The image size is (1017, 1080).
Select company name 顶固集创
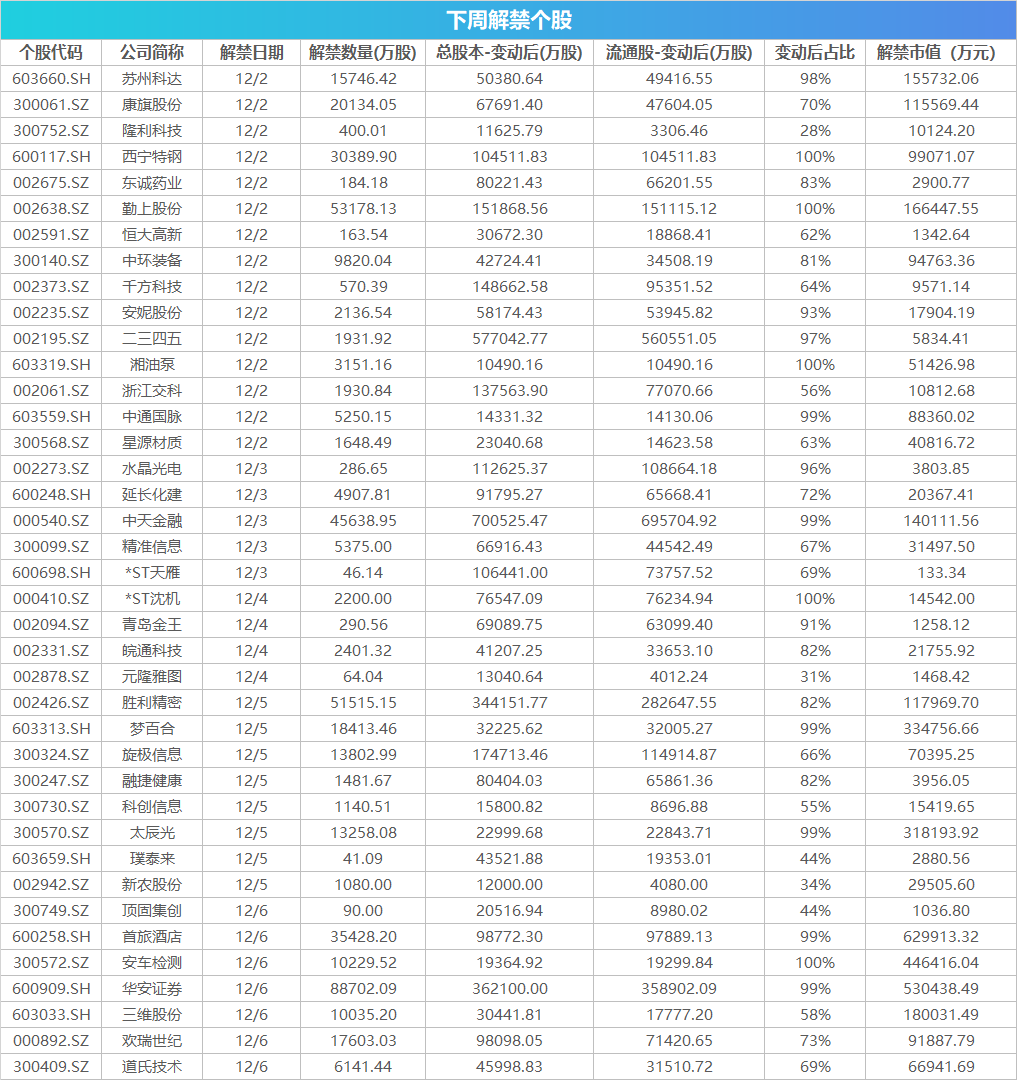pos(152,911)
